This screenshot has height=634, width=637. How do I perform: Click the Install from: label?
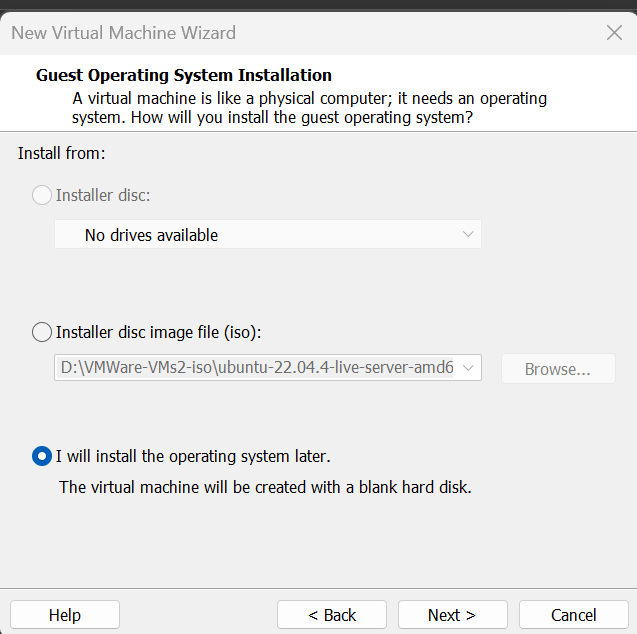[x=62, y=154]
